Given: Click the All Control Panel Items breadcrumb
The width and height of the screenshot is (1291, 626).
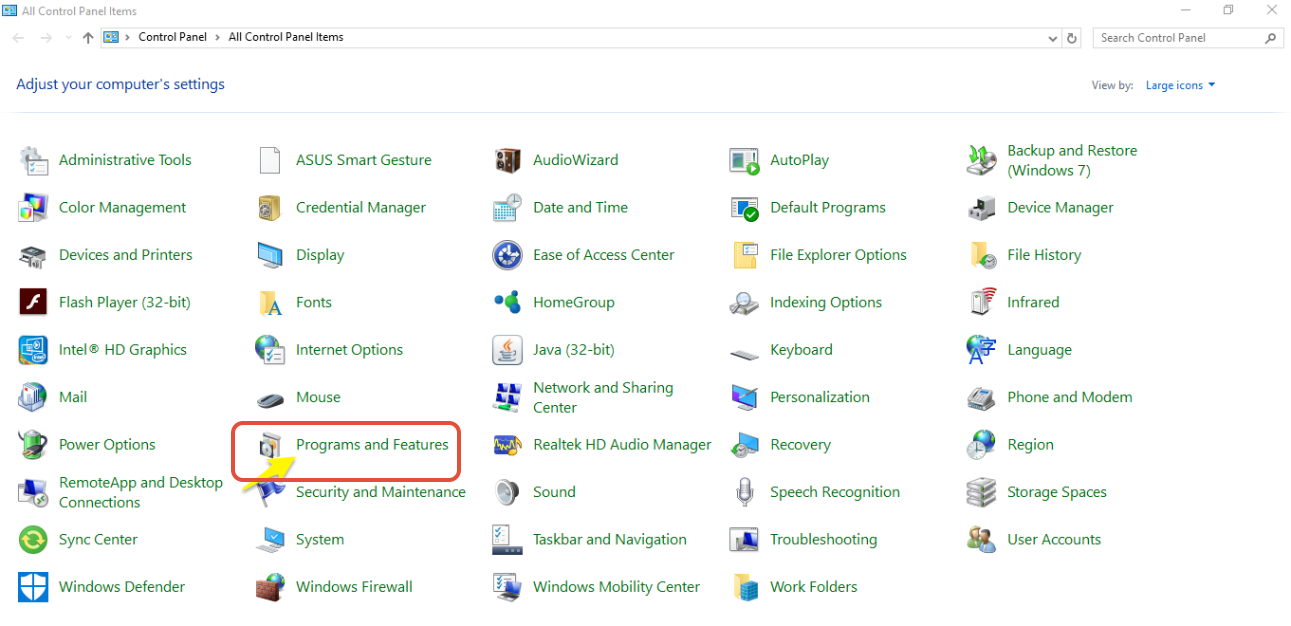Looking at the screenshot, I should [x=286, y=37].
